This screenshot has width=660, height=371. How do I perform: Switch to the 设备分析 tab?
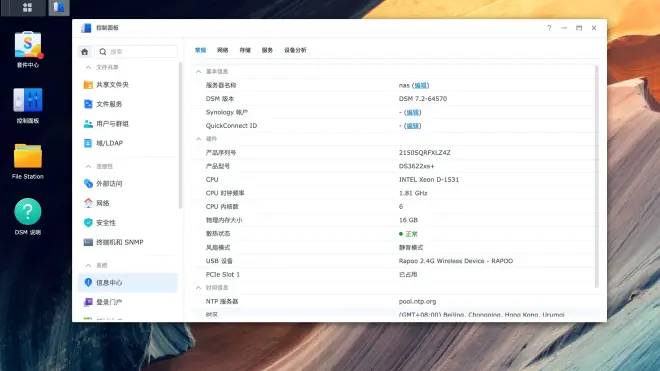tap(295, 50)
